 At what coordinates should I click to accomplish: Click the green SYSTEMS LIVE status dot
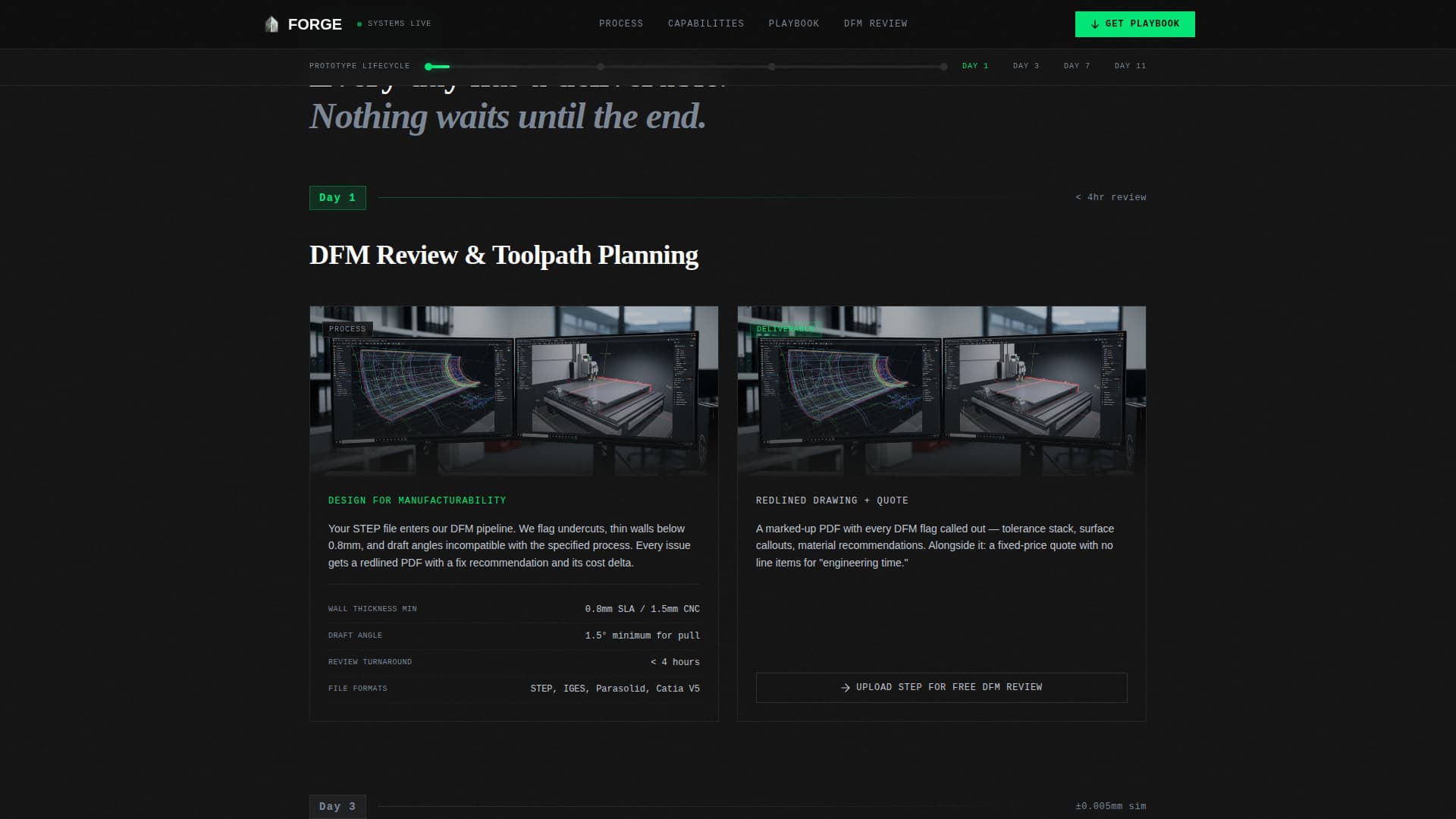point(359,24)
